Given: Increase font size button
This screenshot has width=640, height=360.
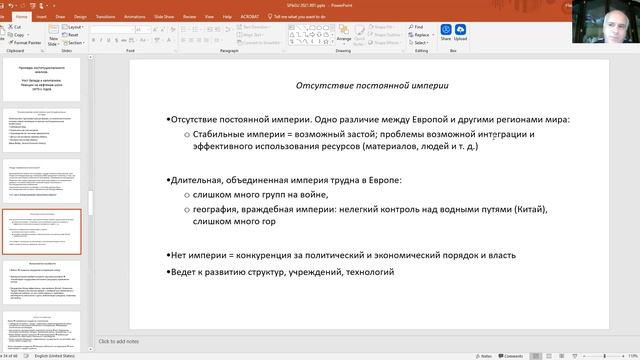Looking at the screenshot, I should tap(155, 30).
